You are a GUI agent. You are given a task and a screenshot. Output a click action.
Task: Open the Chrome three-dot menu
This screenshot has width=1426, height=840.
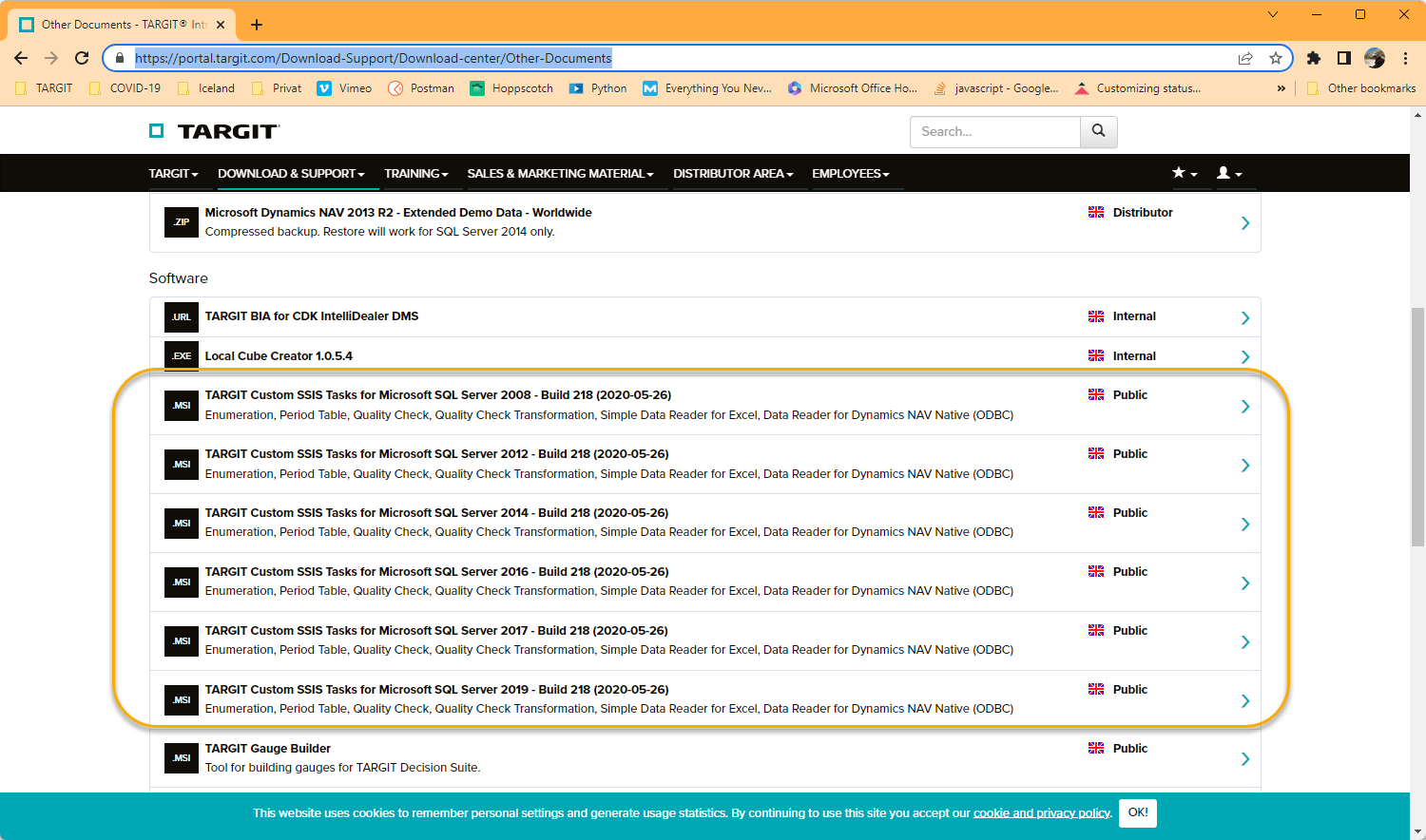pos(1405,58)
